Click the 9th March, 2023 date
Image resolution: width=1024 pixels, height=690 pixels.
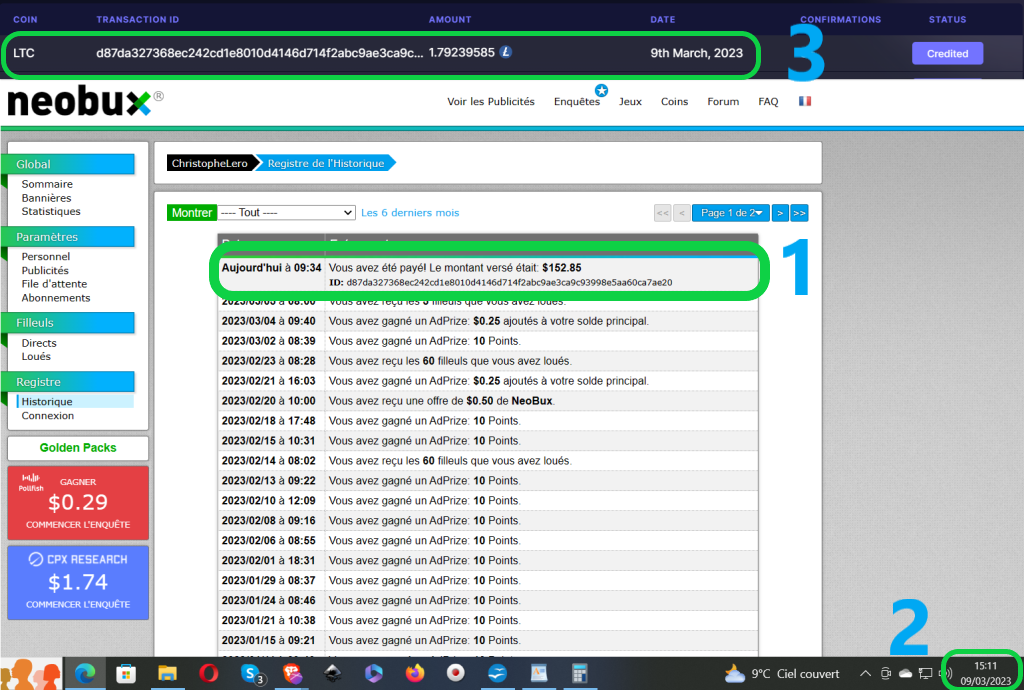[x=696, y=53]
